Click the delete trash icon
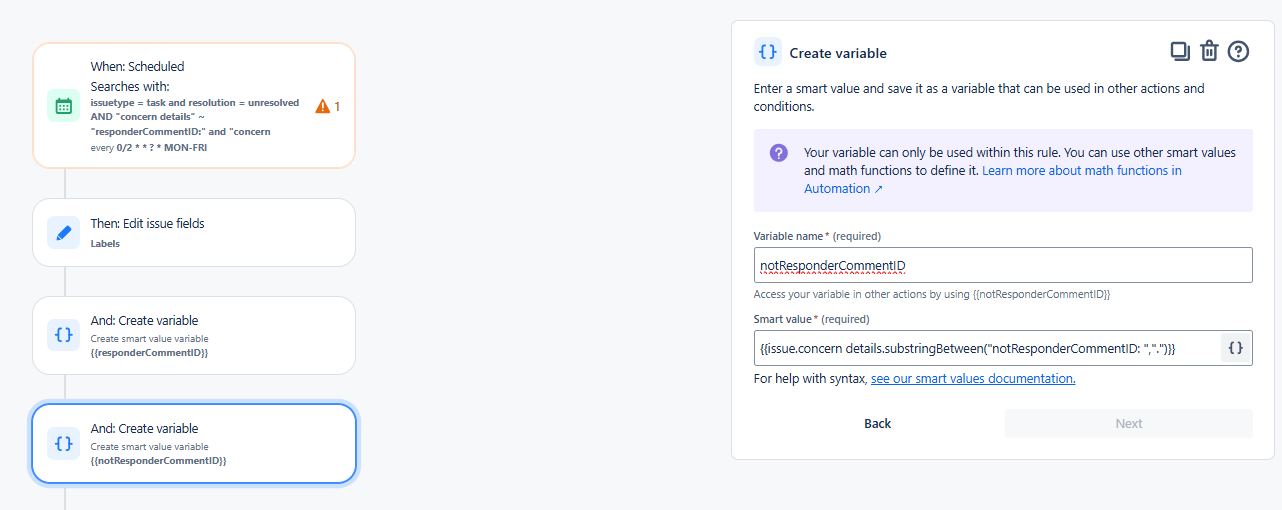The image size is (1282, 510). pos(1209,51)
